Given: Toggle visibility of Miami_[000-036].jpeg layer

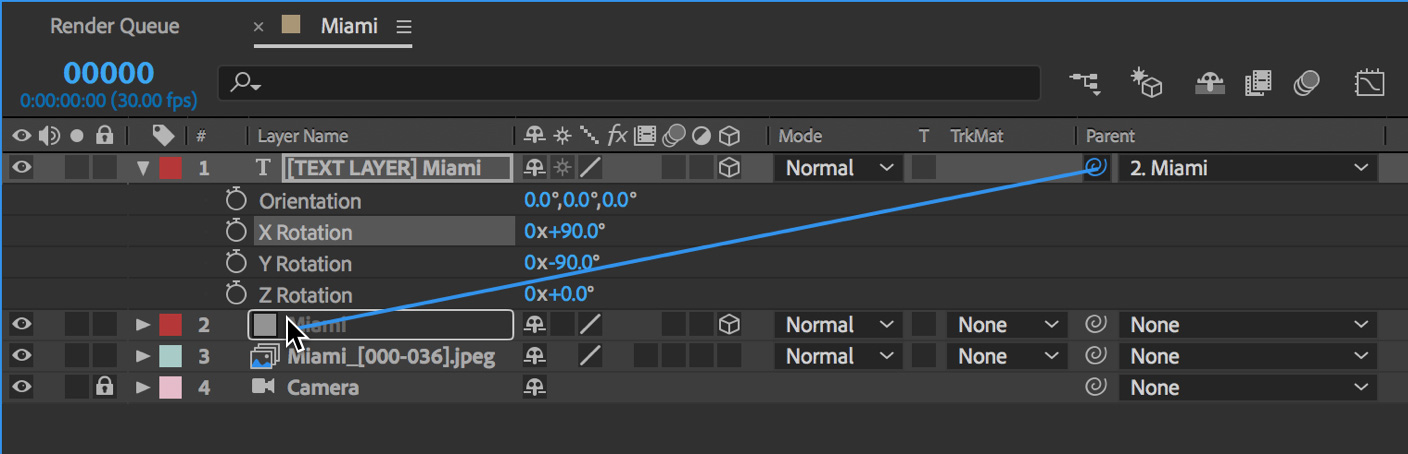Looking at the screenshot, I should point(21,356).
